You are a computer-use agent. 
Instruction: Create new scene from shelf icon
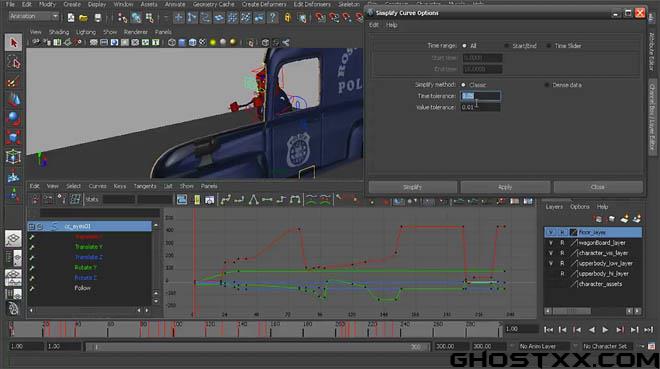(x=71, y=18)
